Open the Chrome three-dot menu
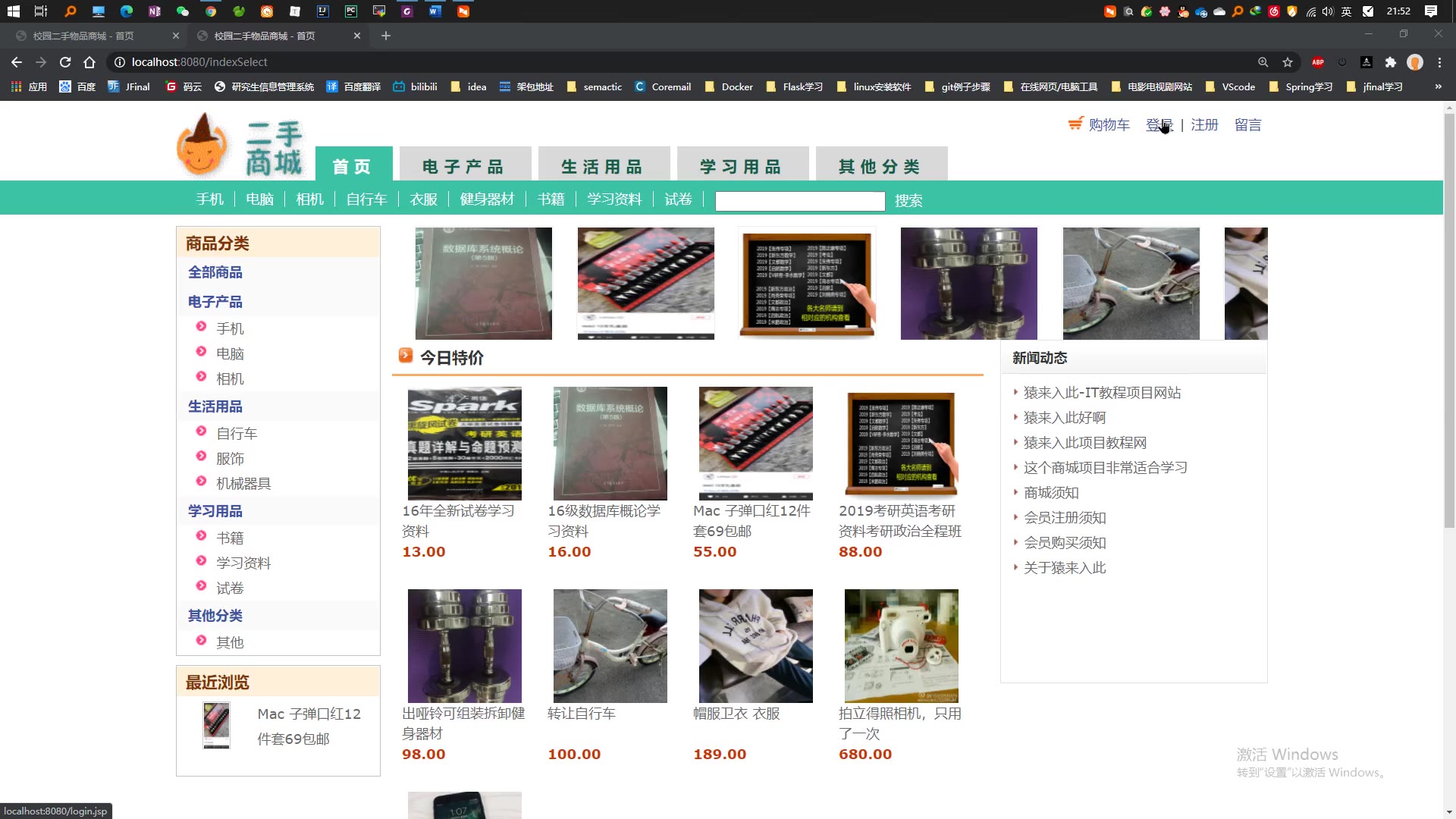Screen dimensions: 1456x819 [x=1439, y=62]
